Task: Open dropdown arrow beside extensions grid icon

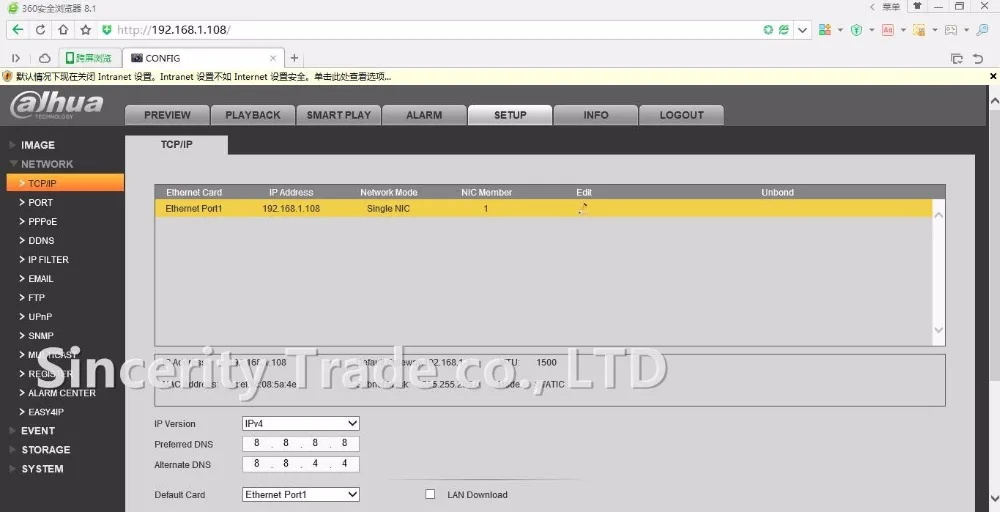Action: tap(840, 30)
